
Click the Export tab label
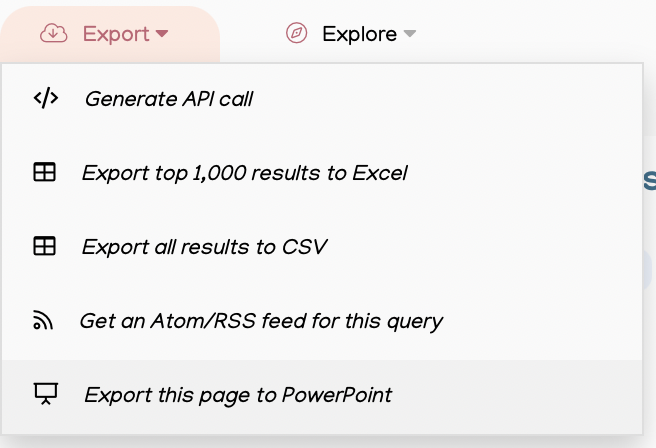(x=116, y=34)
